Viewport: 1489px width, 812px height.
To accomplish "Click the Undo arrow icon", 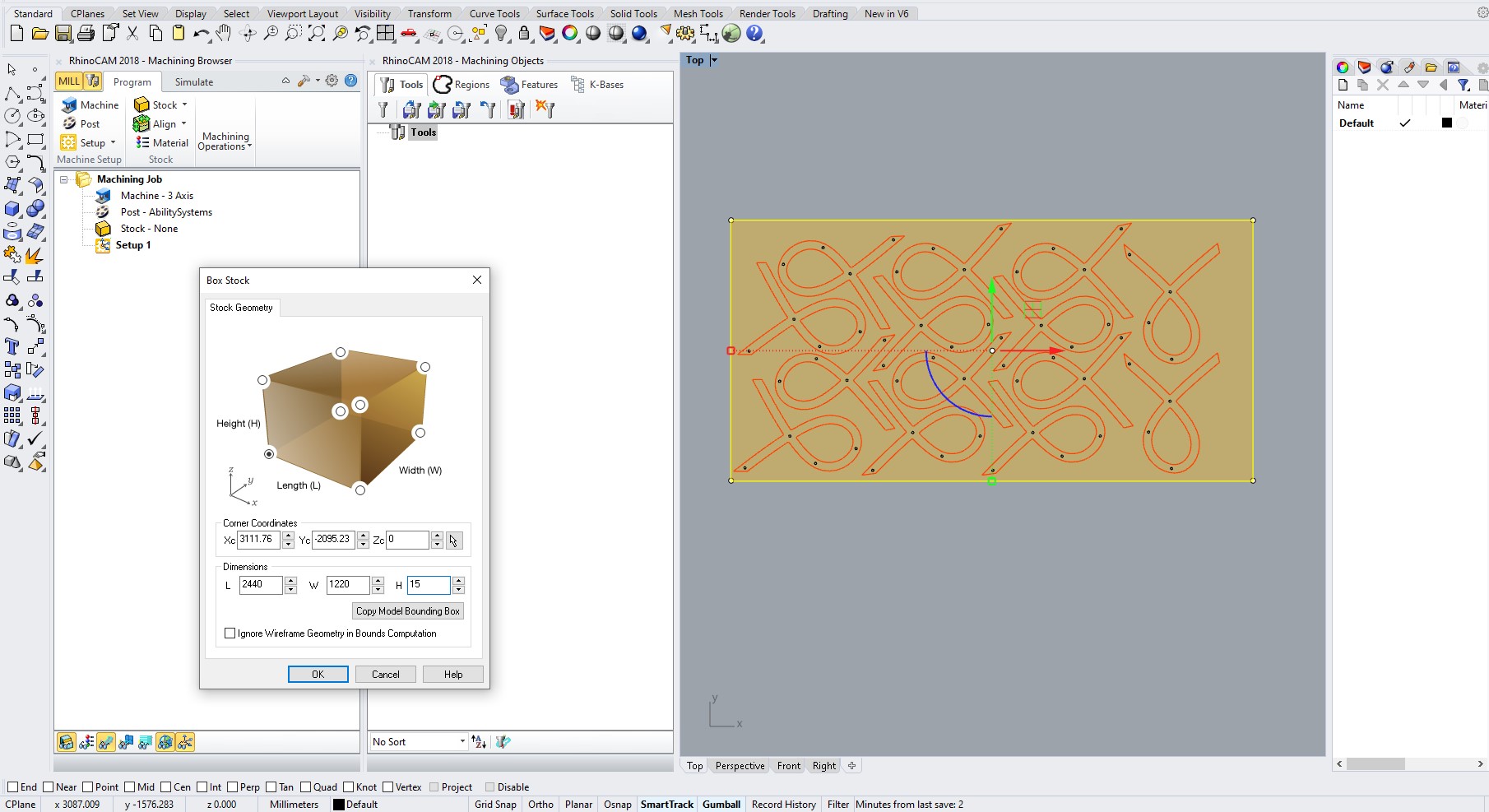I will coord(201,34).
